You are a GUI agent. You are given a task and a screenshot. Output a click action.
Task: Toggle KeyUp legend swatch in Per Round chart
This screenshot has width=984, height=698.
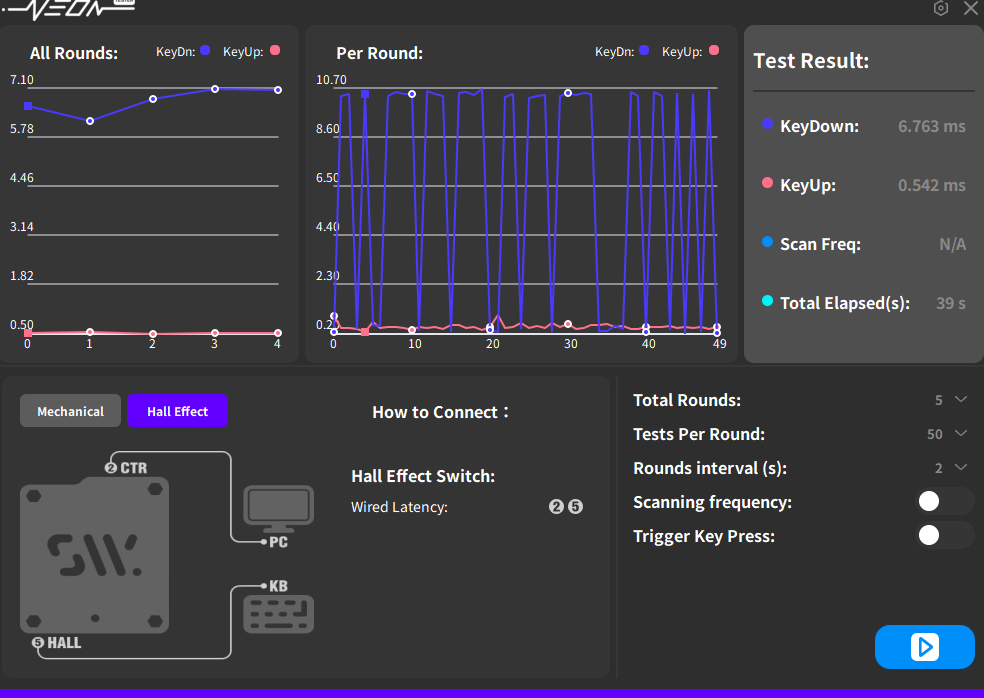714,50
